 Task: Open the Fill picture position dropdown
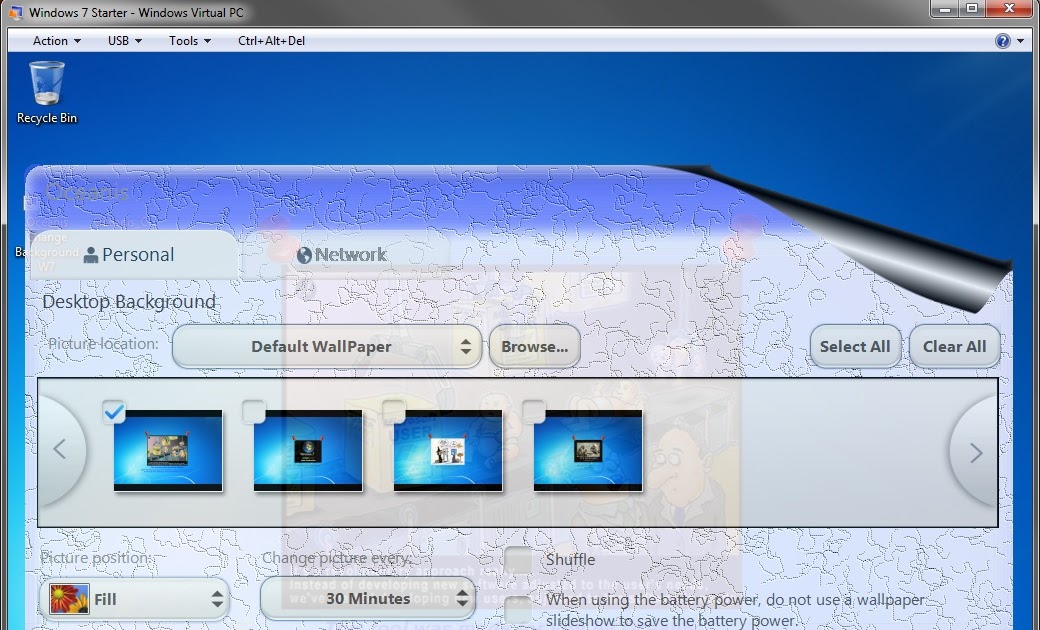click(x=135, y=599)
